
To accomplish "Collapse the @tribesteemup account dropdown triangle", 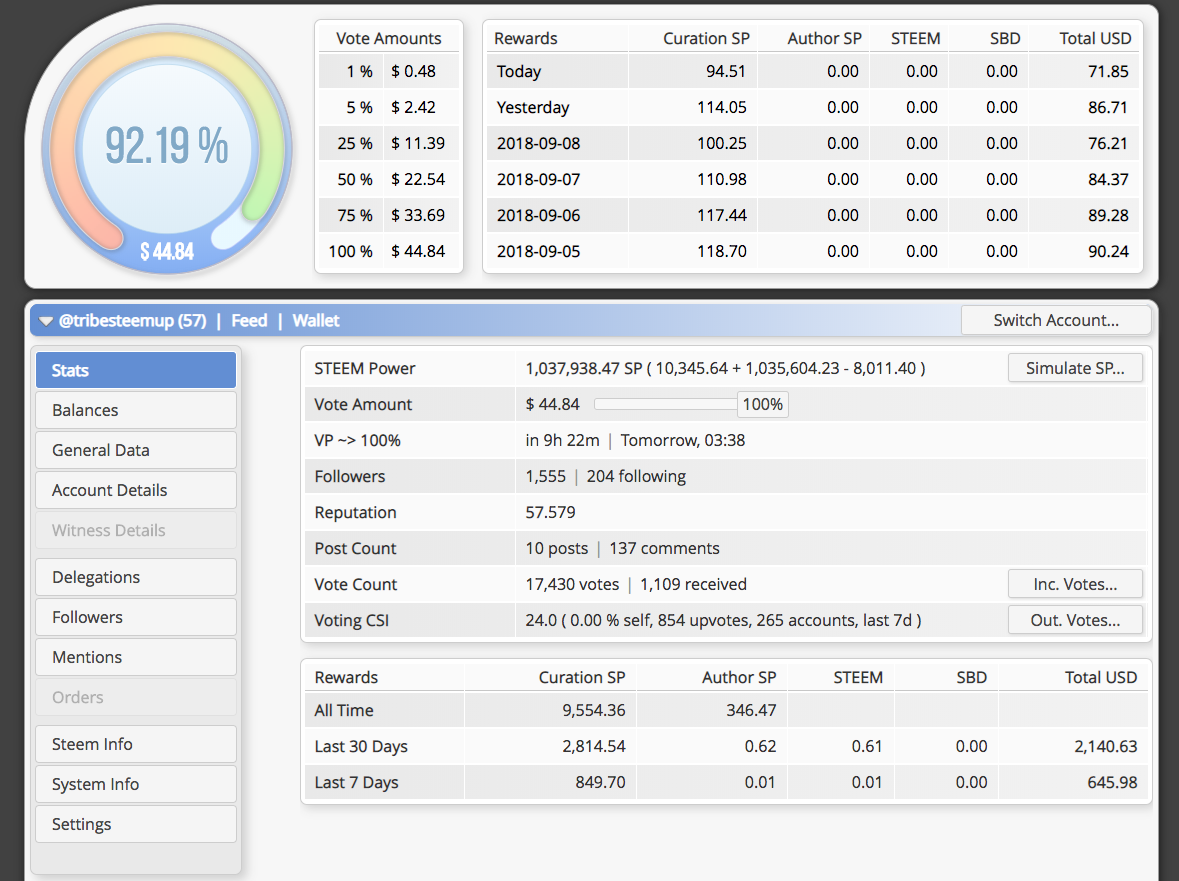I will click(x=46, y=322).
